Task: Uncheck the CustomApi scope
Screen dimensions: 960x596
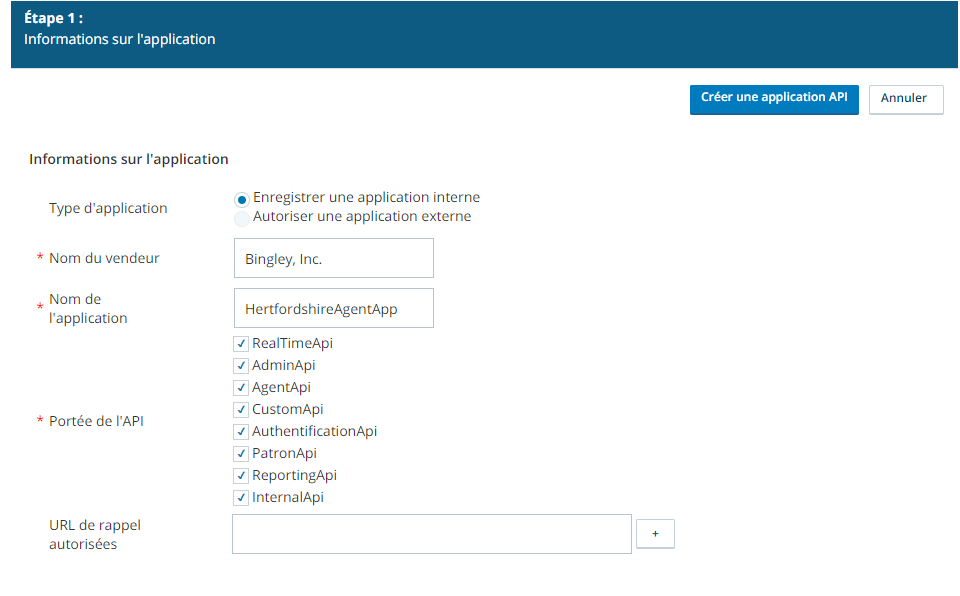Action: [241, 410]
